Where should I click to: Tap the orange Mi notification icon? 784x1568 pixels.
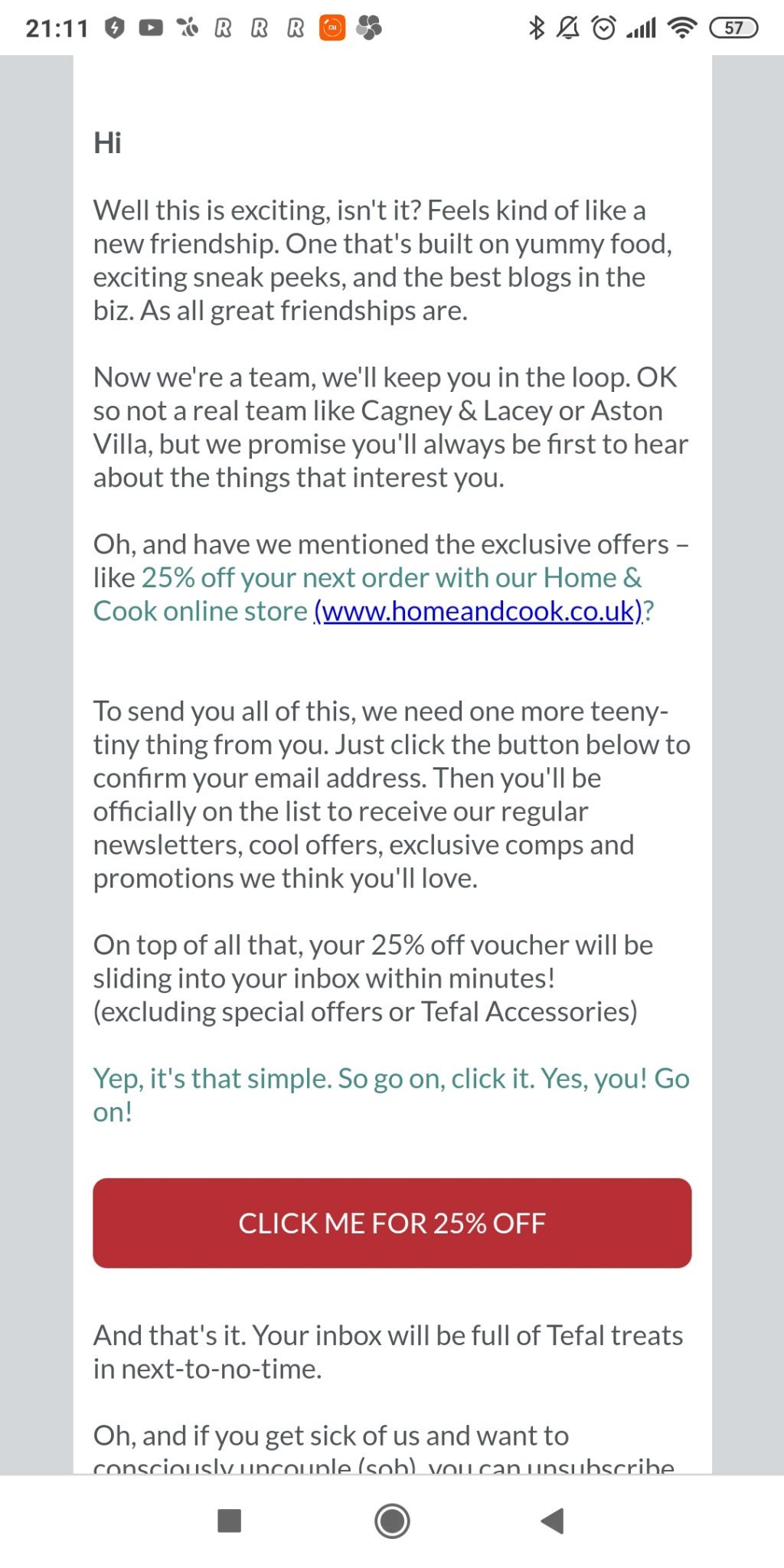(332, 28)
